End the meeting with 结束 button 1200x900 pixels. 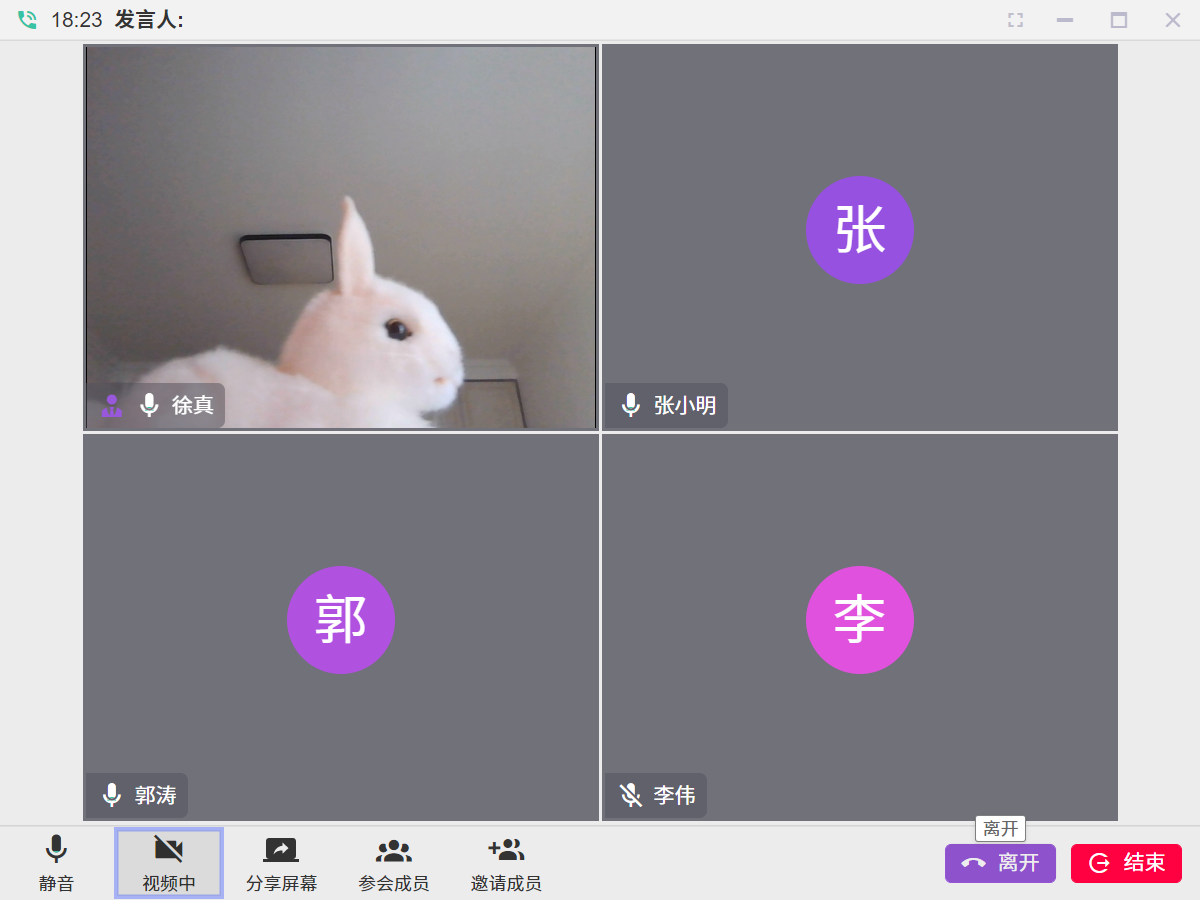pos(1126,863)
